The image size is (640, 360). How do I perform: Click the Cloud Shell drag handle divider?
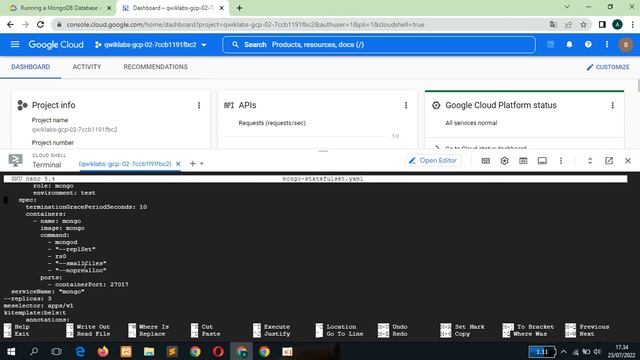pos(323,151)
